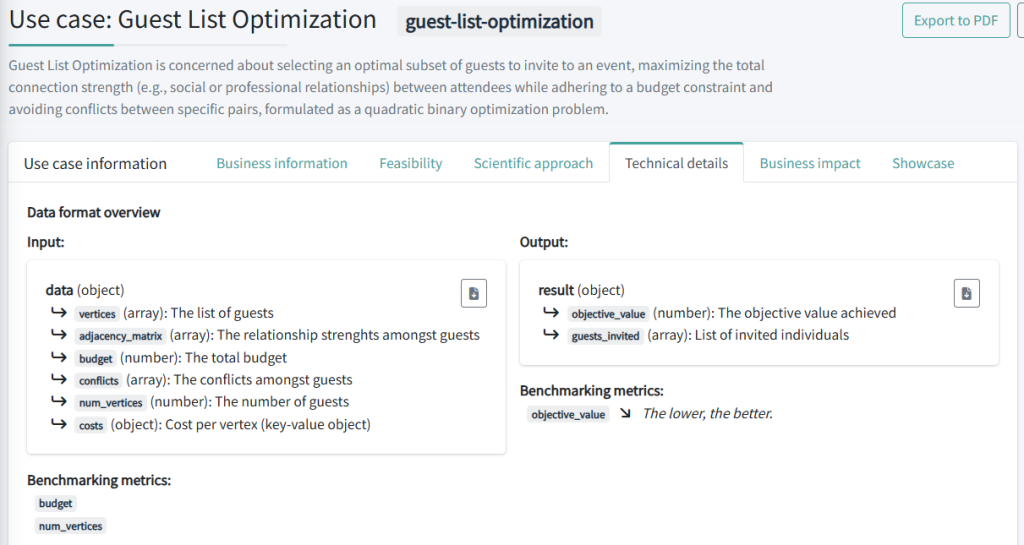The width and height of the screenshot is (1024, 545).
Task: Click the guest-list-optimization slug badge
Action: [x=500, y=21]
